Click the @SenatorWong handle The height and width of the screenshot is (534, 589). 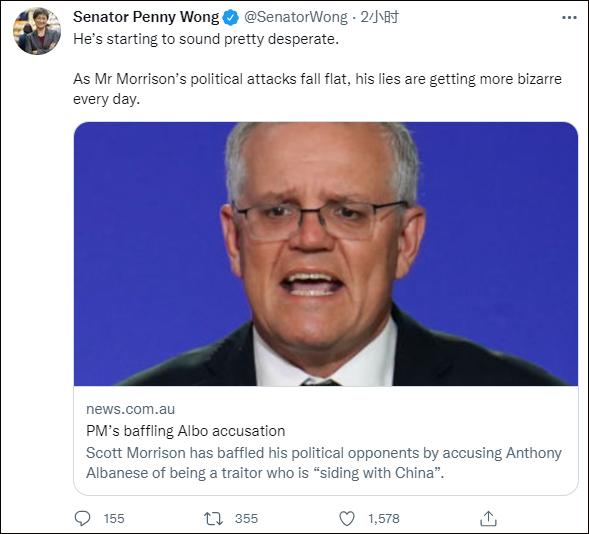(x=296, y=17)
